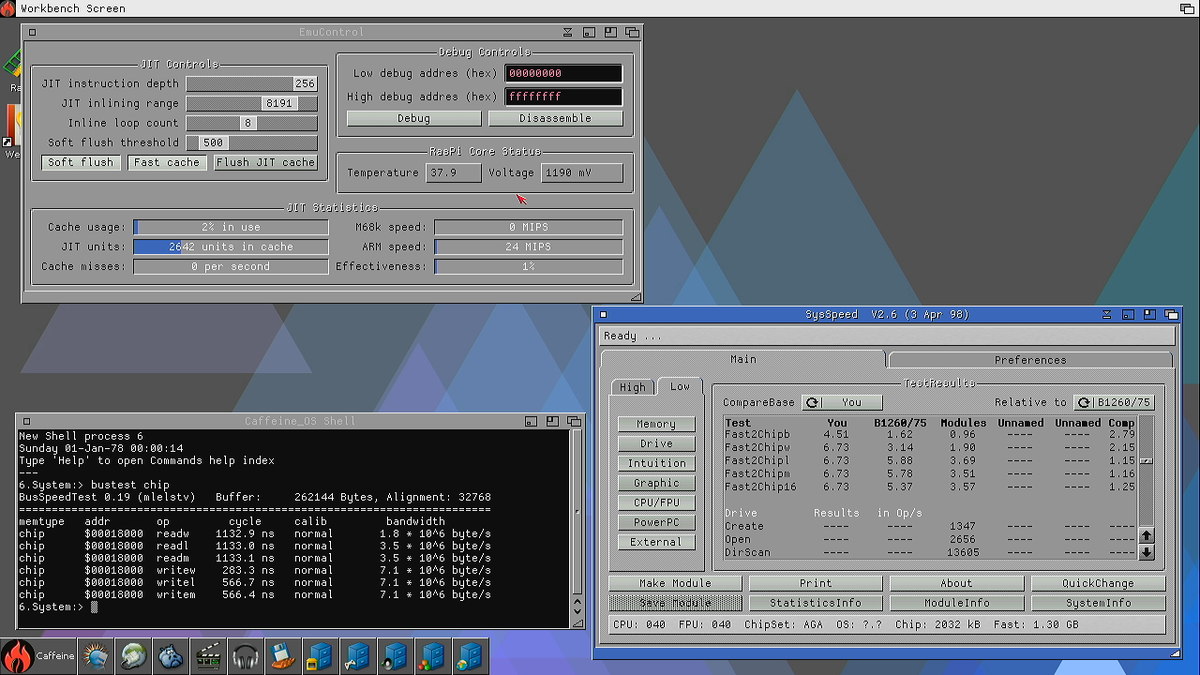The image size is (1200, 675).
Task: Open the globe with plug network icon
Action: click(134, 656)
